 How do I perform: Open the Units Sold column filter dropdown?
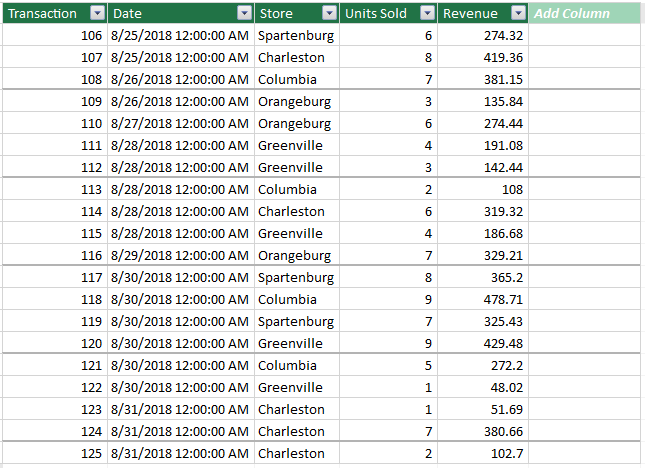point(427,14)
